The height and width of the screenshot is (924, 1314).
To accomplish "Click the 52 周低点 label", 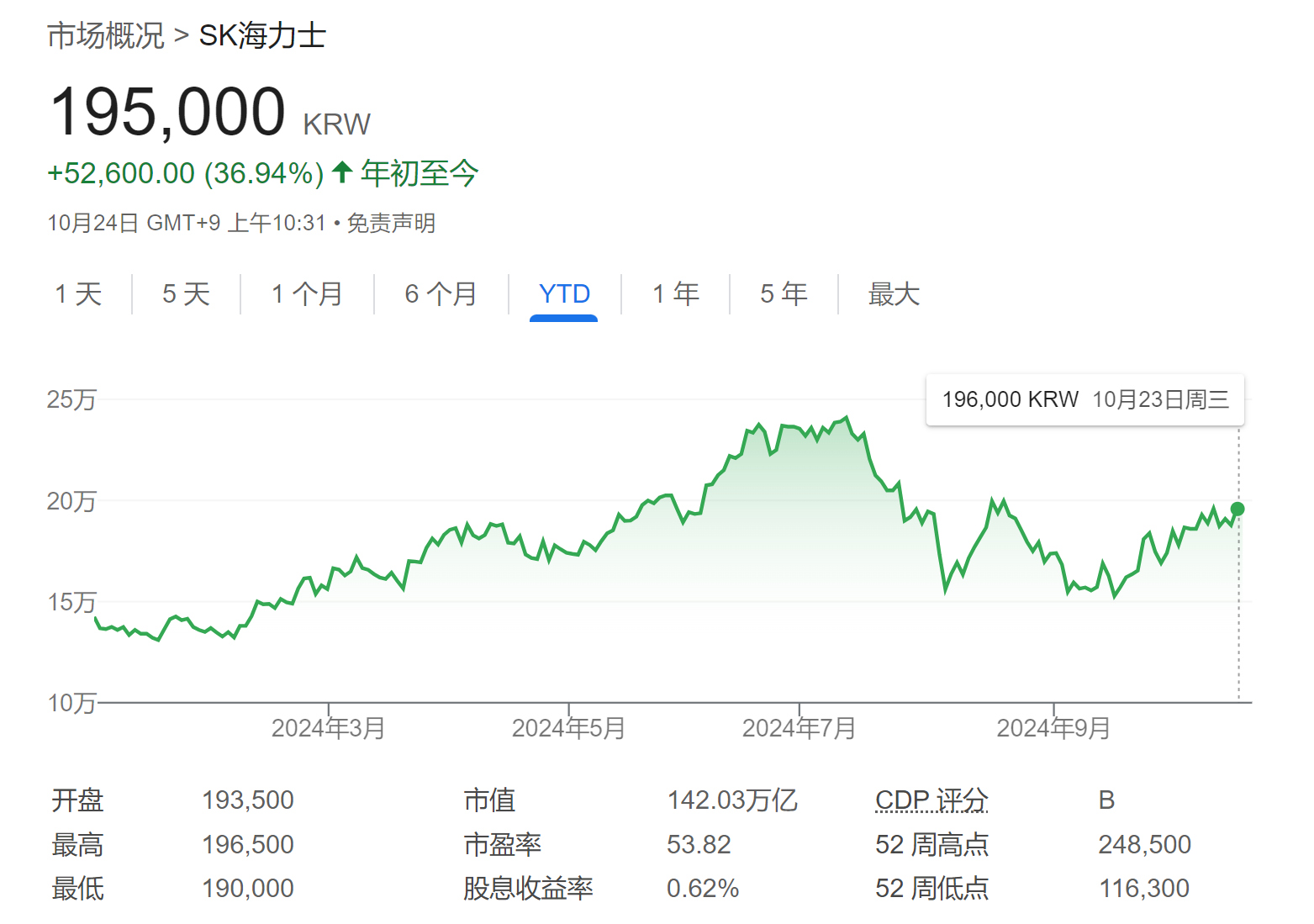I will tap(931, 889).
